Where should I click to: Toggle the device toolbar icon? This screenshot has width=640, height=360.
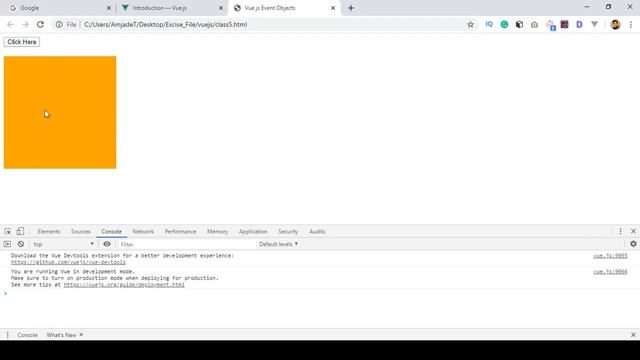(20, 231)
